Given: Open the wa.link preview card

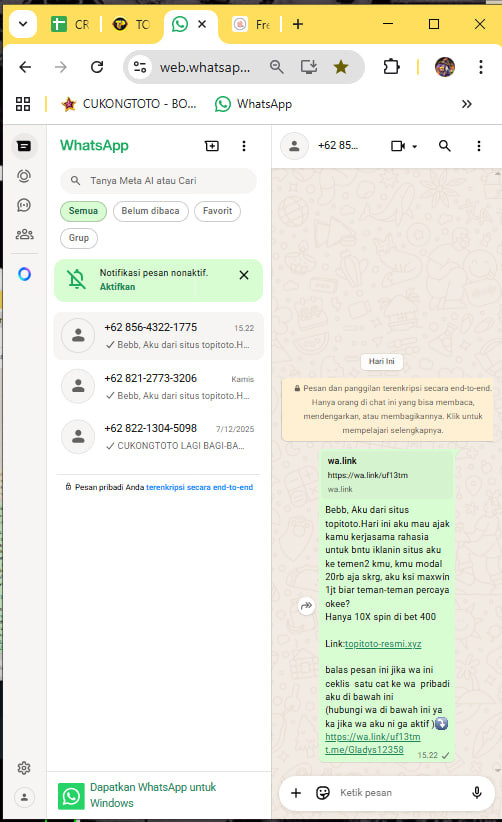Looking at the screenshot, I should point(387,474).
